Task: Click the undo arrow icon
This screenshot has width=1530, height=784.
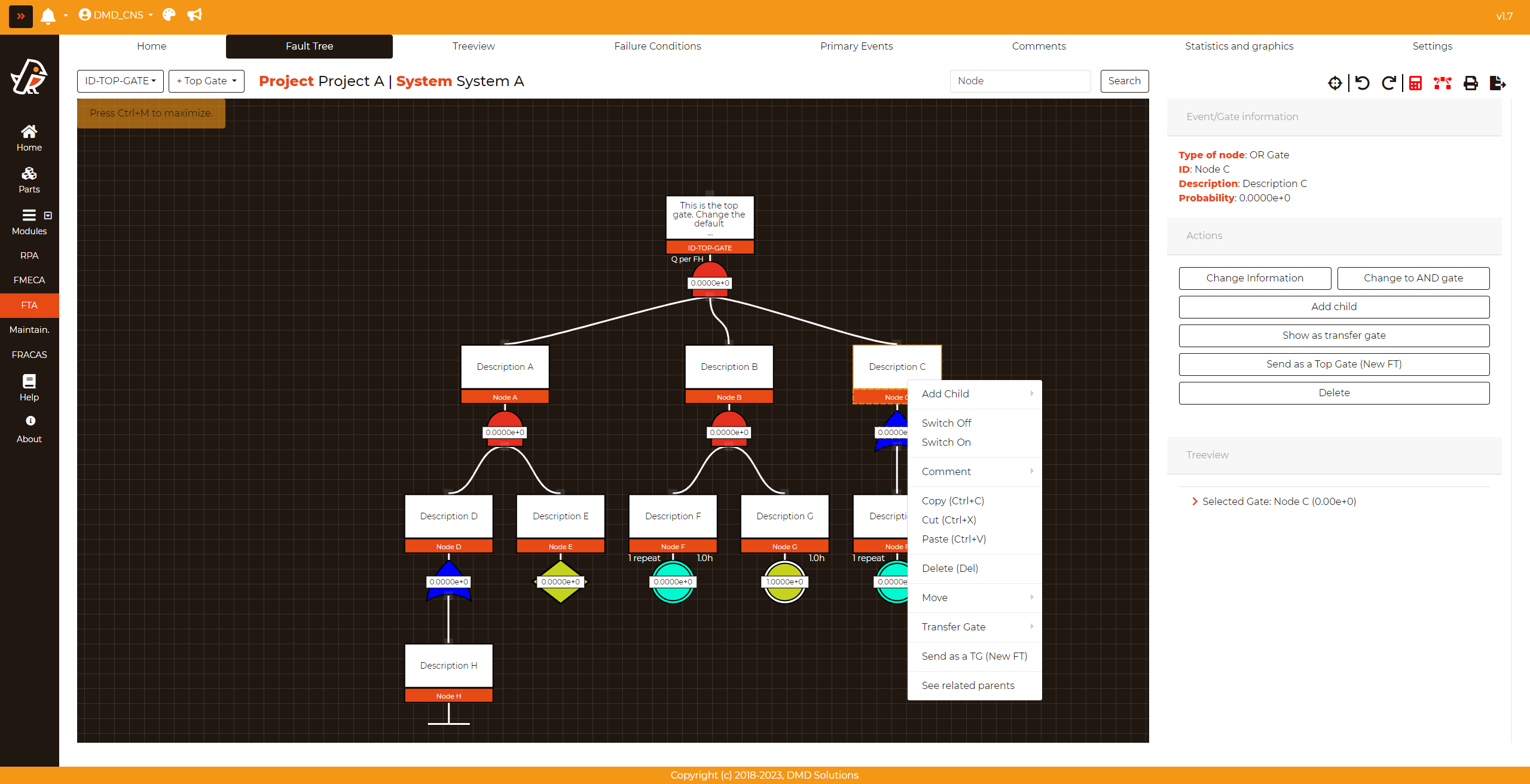Action: (x=1363, y=83)
